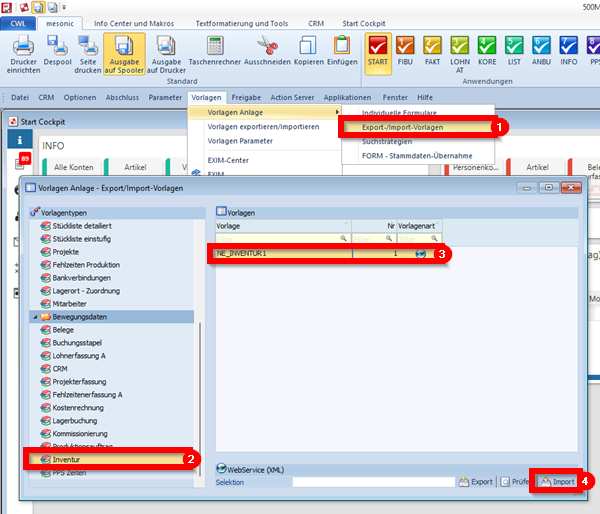Click the Selektion input field
The height and width of the screenshot is (514, 600).
[x=373, y=481]
